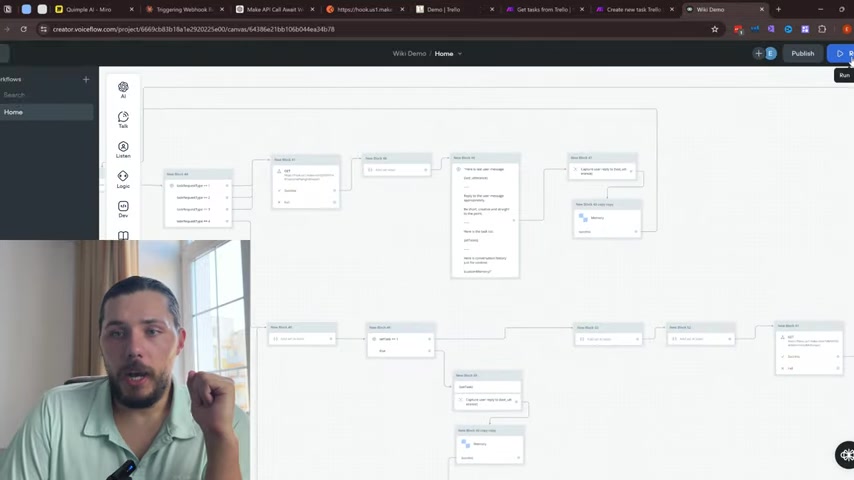Open the library book icon in step toolbar
Viewport: 854px width, 480px height.
123,235
